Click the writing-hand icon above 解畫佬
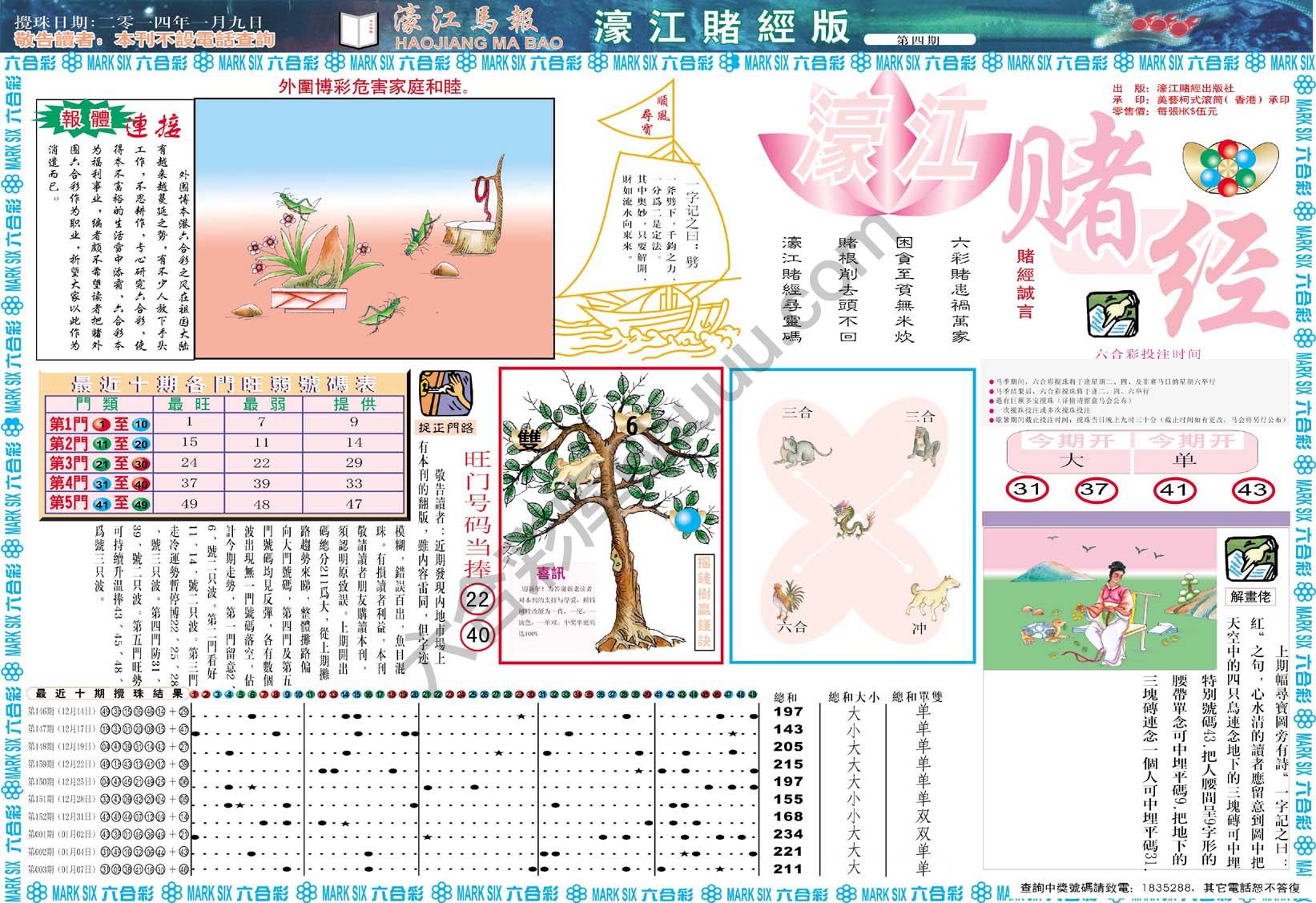Viewport: 1316px width, 903px height. [x=1251, y=560]
